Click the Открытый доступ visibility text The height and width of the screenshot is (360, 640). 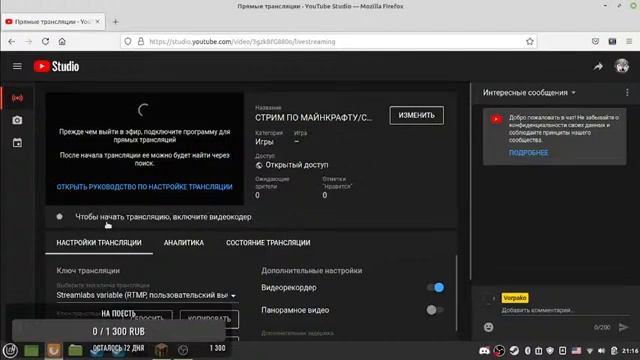297,165
